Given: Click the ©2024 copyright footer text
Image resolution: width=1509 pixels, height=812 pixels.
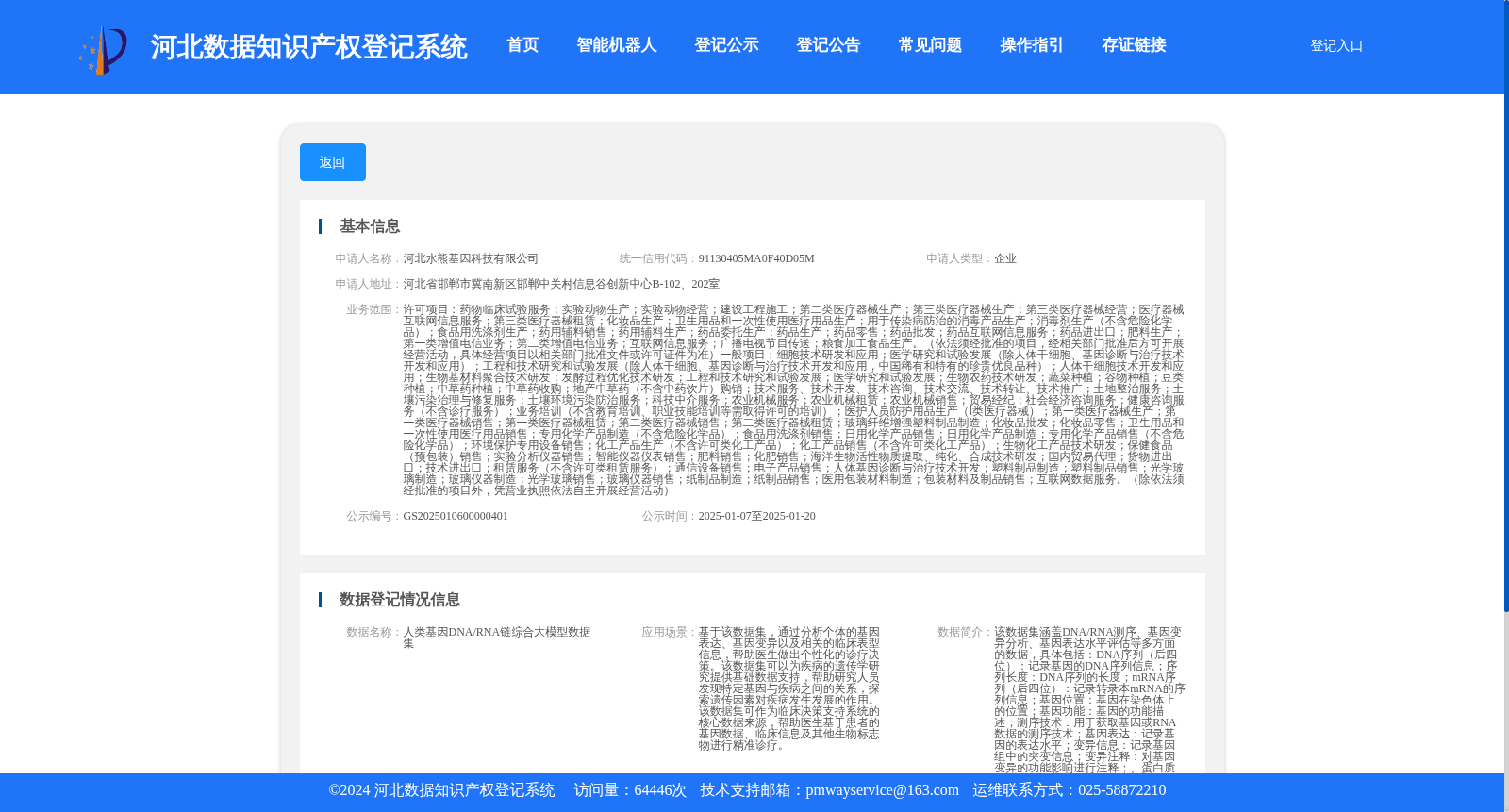Looking at the screenshot, I should click(441, 790).
